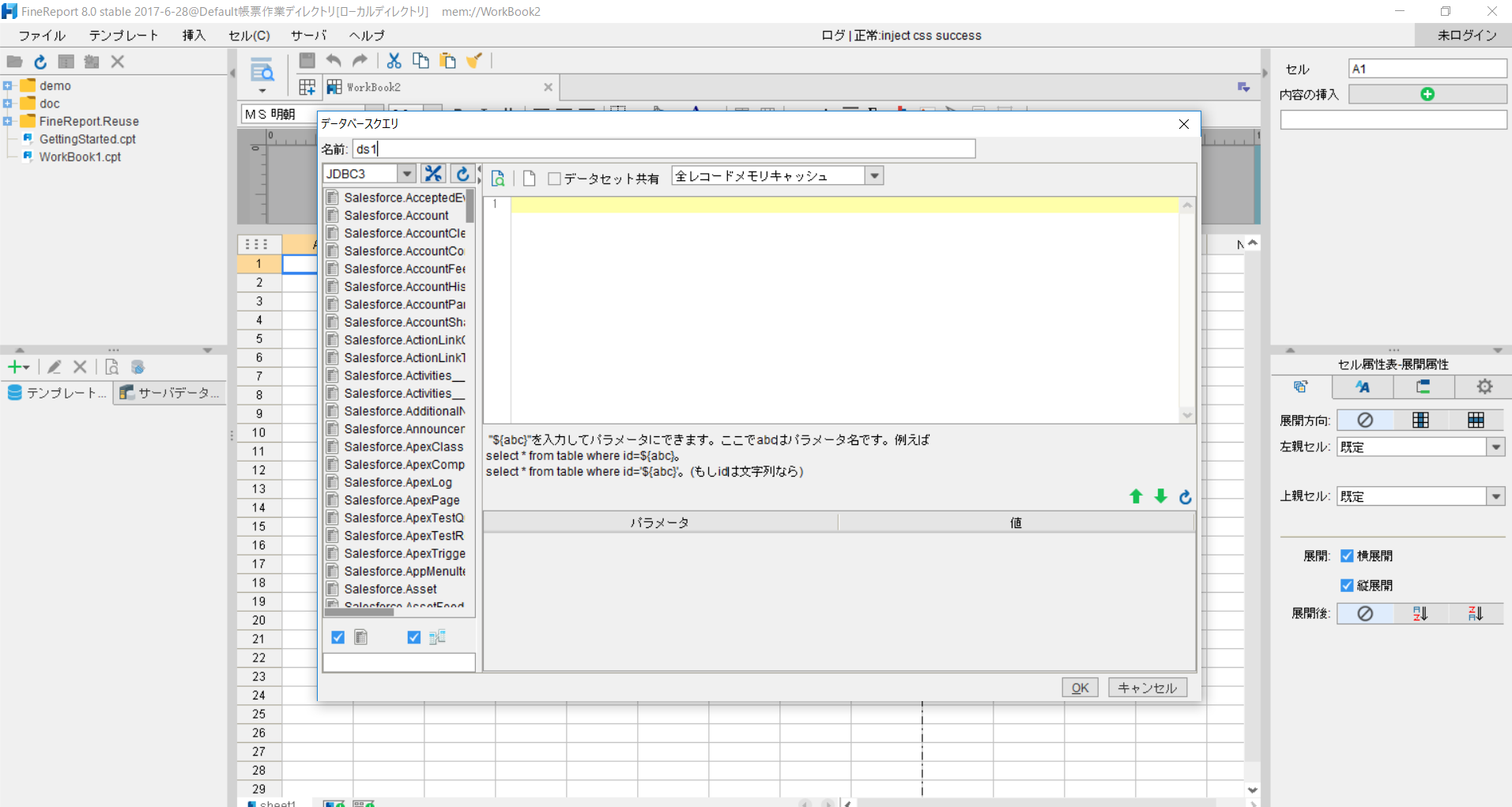Click the delete X icon in file tree toolbar
The width and height of the screenshot is (1512, 807).
(x=118, y=62)
